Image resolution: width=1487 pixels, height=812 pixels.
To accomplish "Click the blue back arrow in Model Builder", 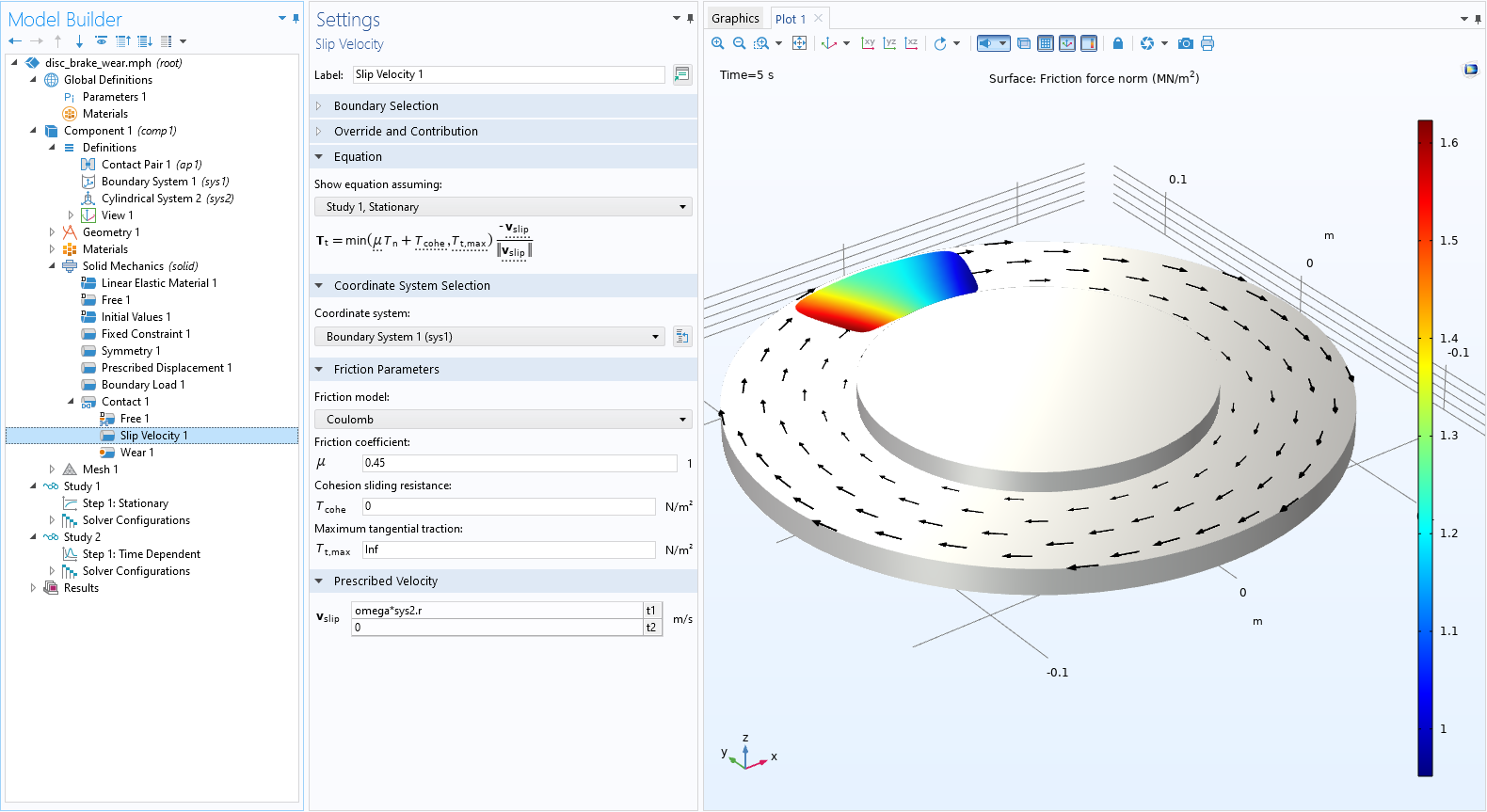I will click(x=15, y=41).
